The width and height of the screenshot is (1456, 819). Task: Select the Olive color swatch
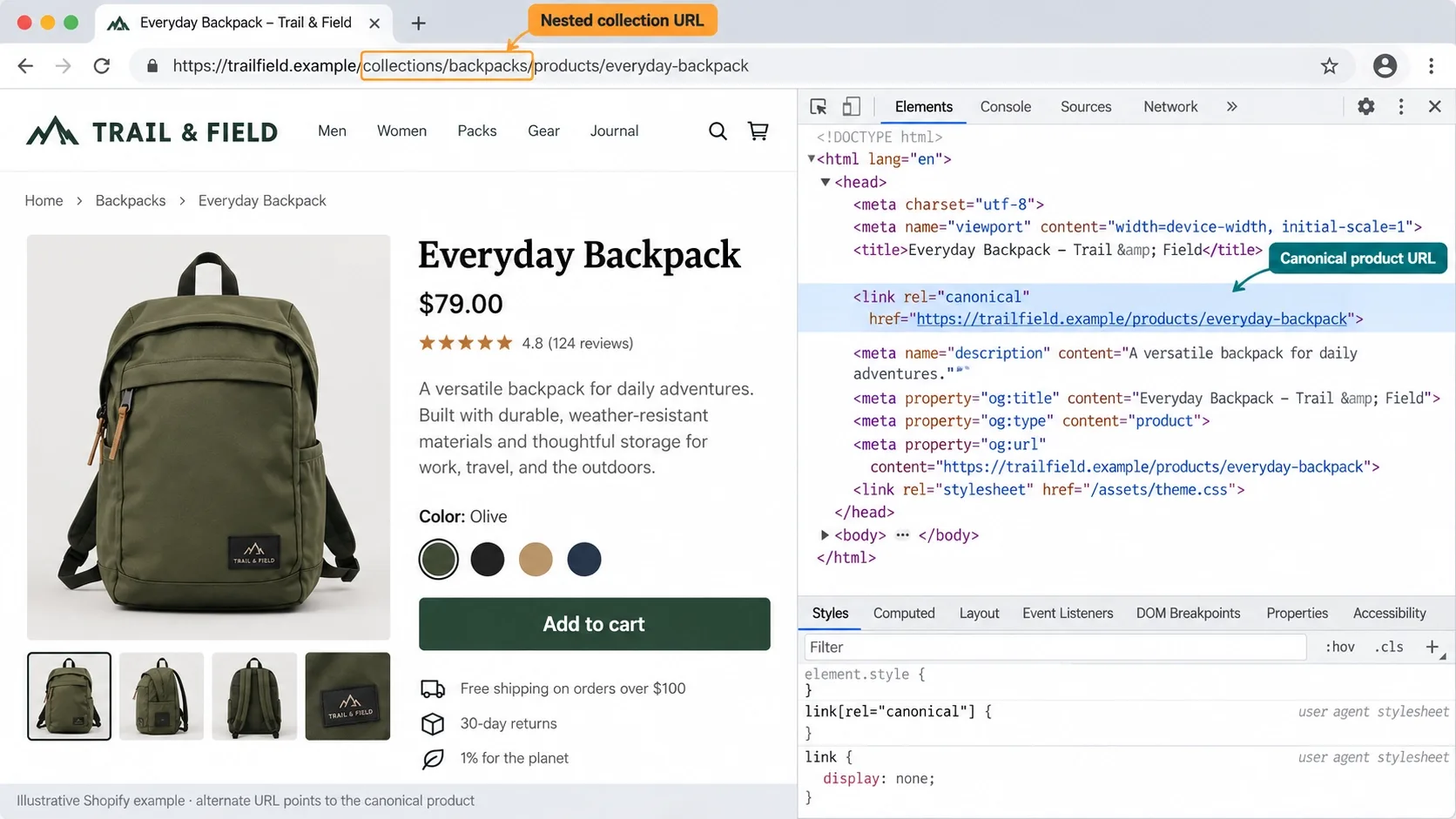(x=439, y=559)
